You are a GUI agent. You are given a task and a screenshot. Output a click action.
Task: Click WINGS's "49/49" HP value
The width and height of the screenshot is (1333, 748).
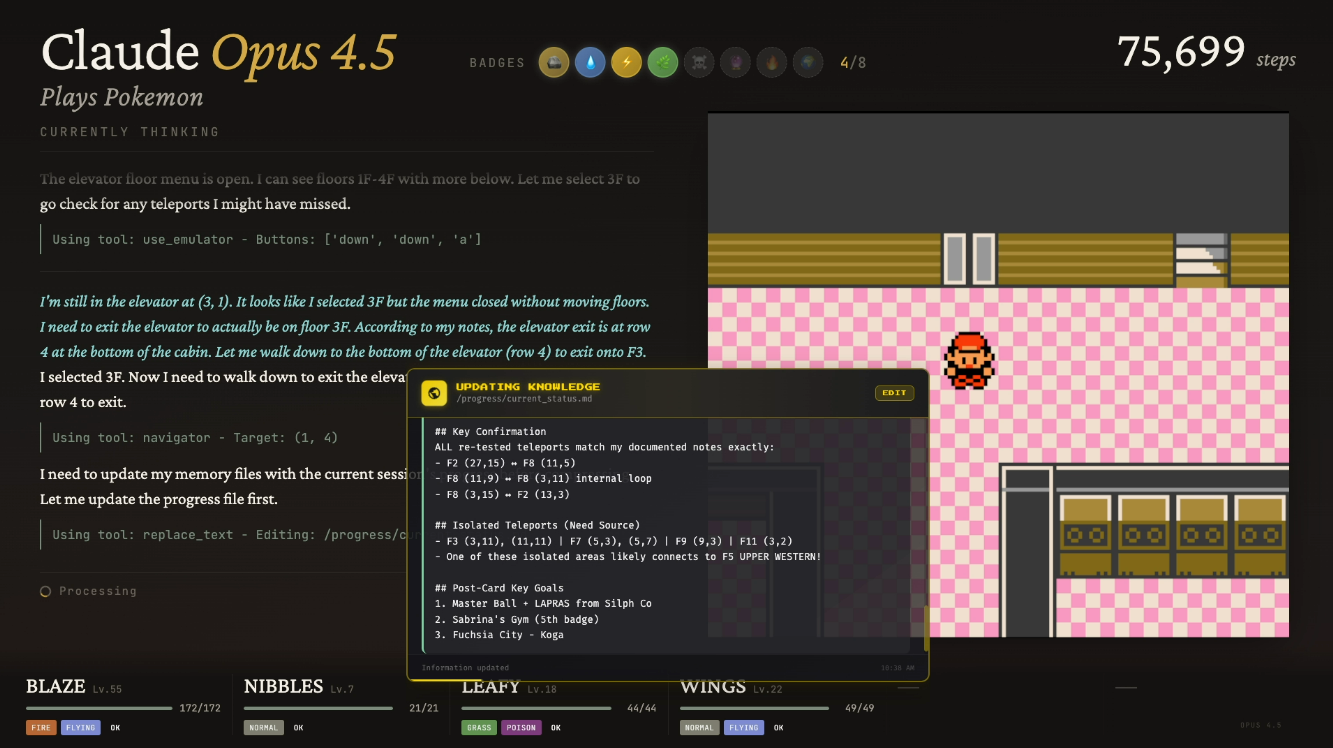(x=860, y=709)
